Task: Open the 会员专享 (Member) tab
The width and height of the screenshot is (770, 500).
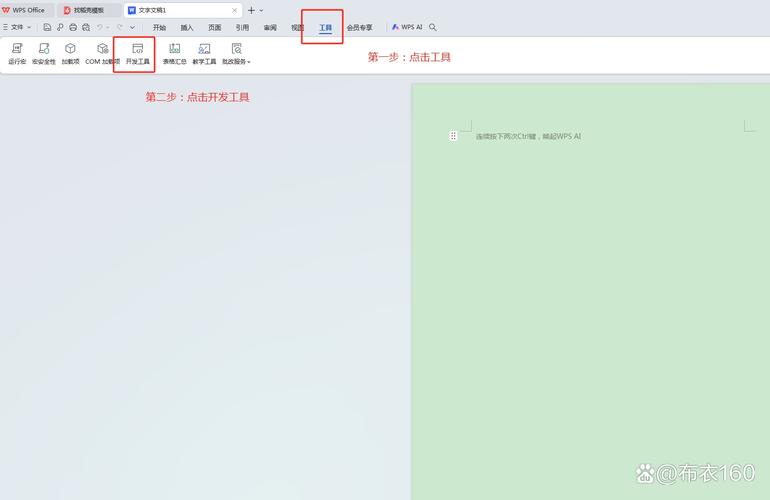Action: pyautogui.click(x=359, y=28)
